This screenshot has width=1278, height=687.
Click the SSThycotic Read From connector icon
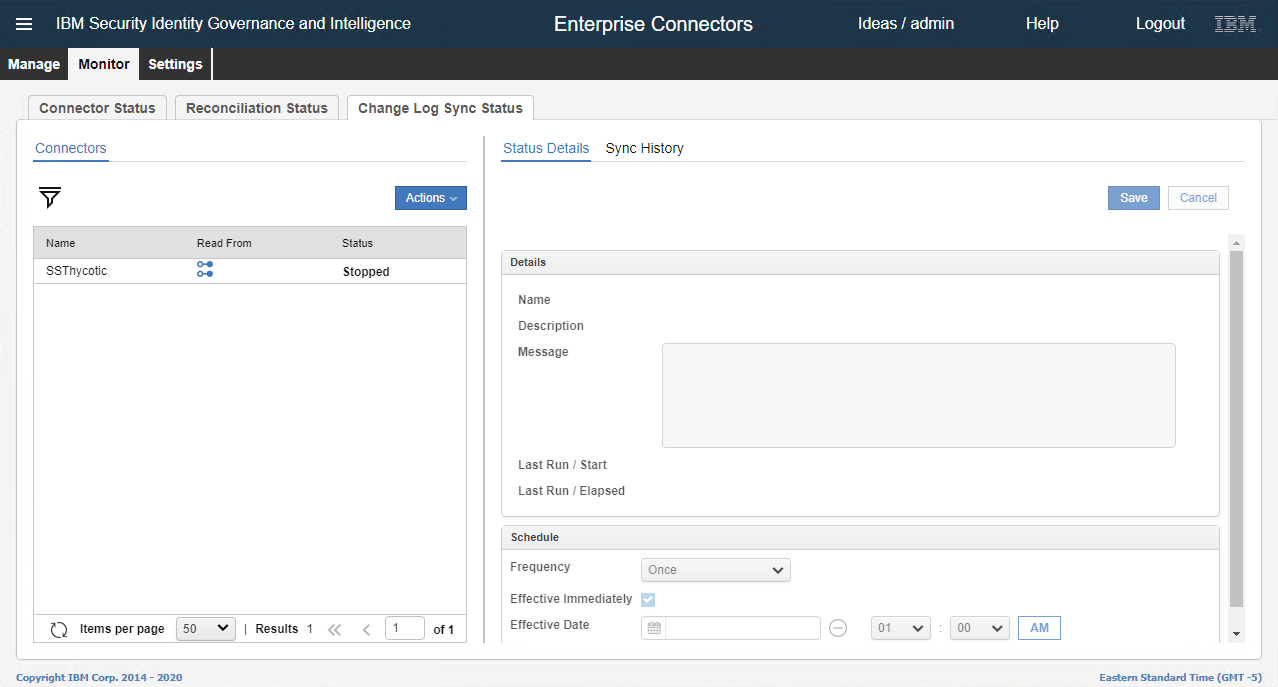point(205,270)
